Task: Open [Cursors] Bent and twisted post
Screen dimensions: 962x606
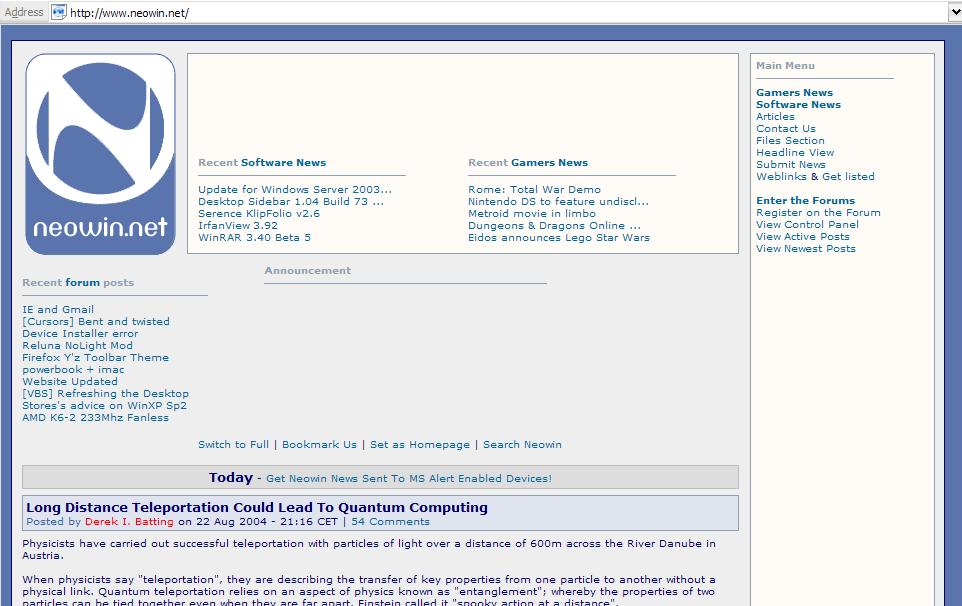Action: pos(96,321)
